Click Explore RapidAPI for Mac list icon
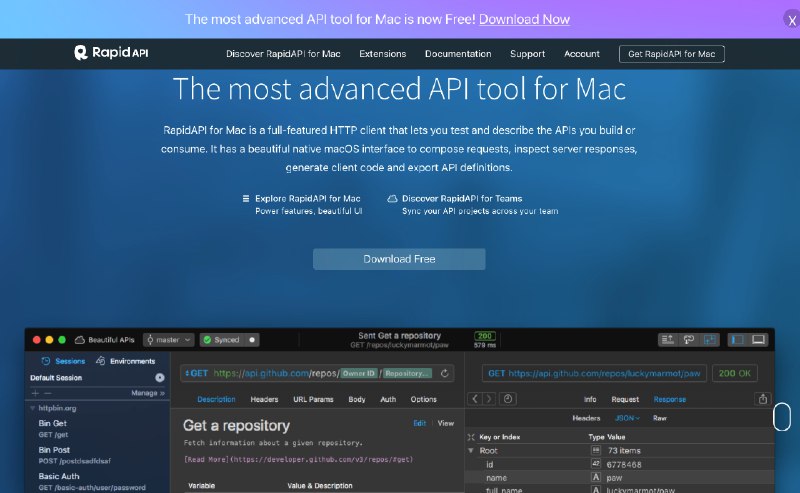This screenshot has width=800, height=493. (247, 199)
